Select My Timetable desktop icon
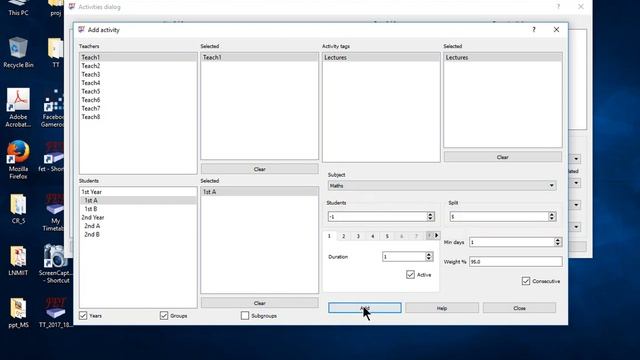This screenshot has width=640, height=360. point(53,212)
